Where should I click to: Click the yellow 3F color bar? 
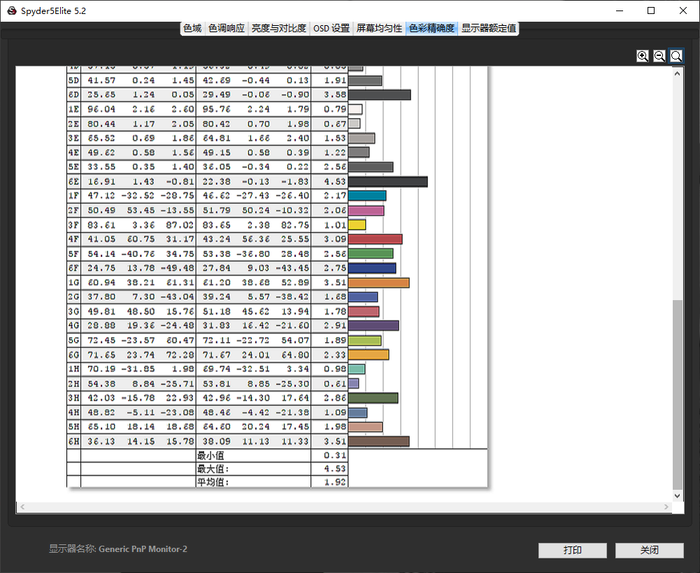point(357,225)
